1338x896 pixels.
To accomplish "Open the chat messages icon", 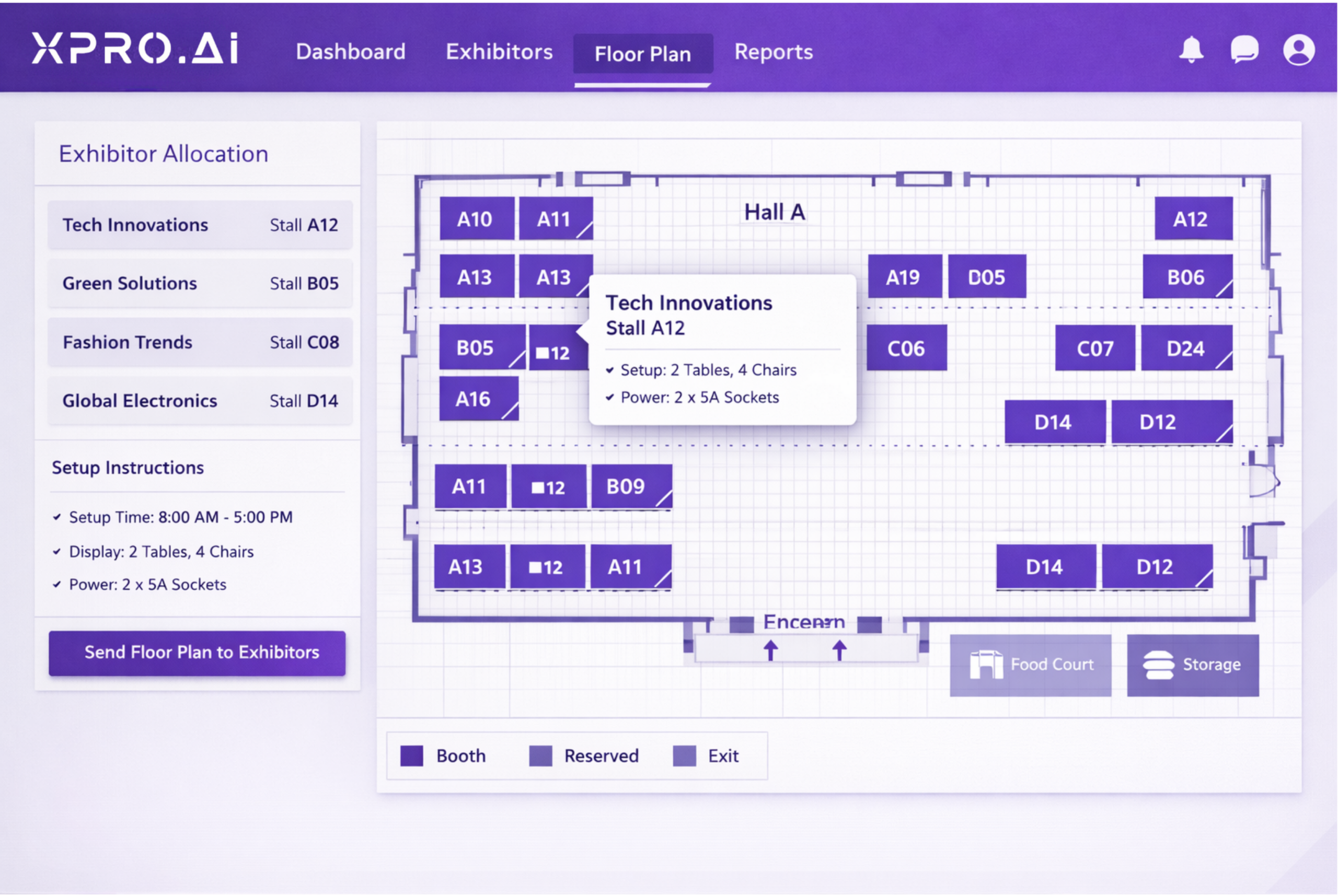I will point(1244,51).
